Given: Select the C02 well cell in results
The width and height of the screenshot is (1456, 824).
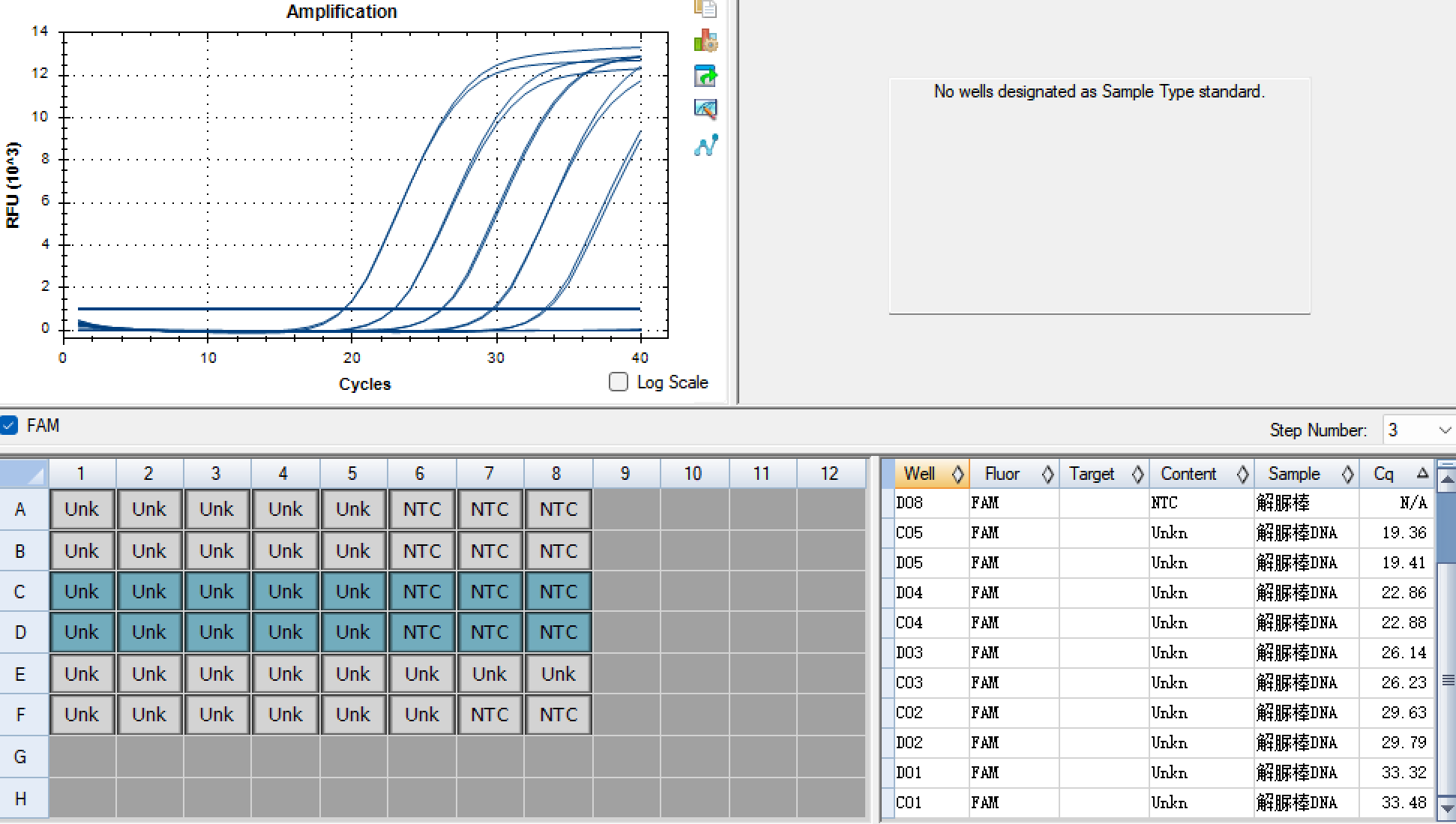Looking at the screenshot, I should 932,713.
